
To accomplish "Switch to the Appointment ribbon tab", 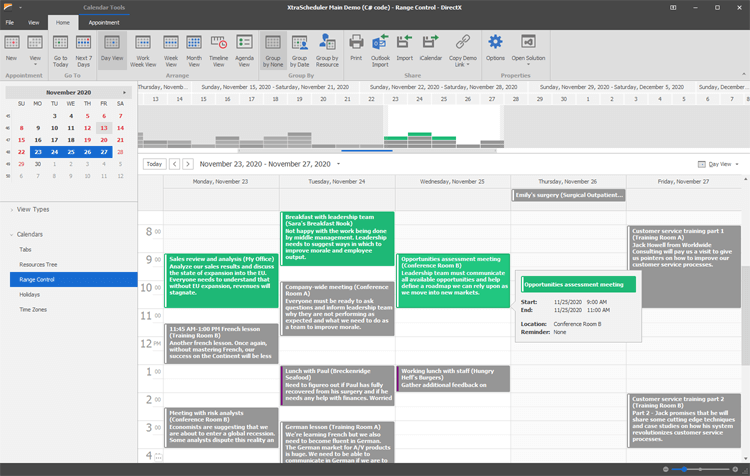I will [104, 21].
